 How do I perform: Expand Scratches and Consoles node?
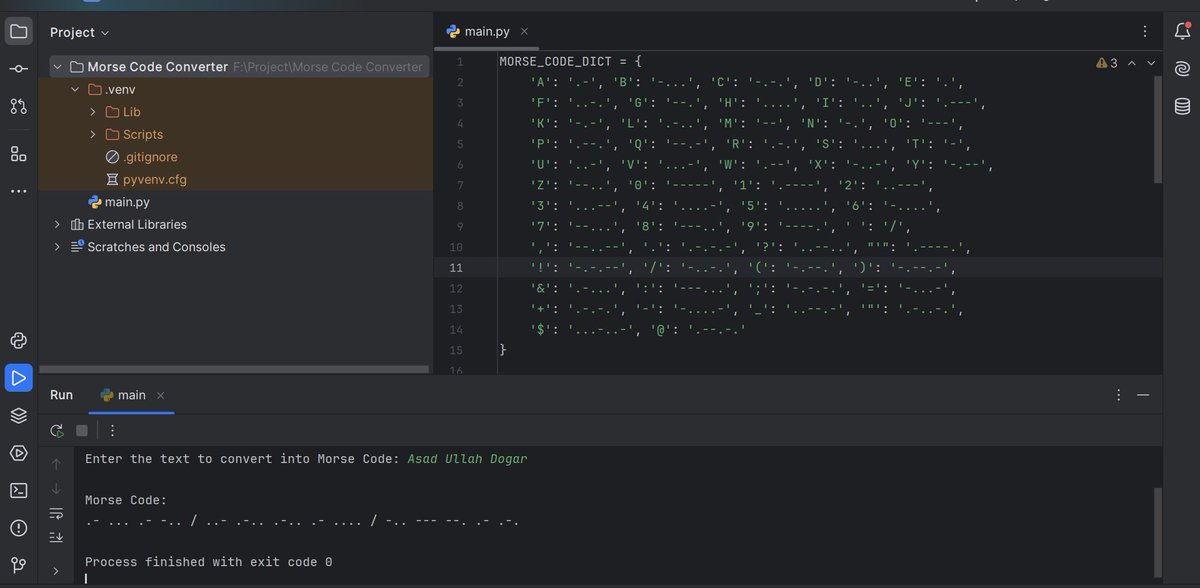click(58, 247)
